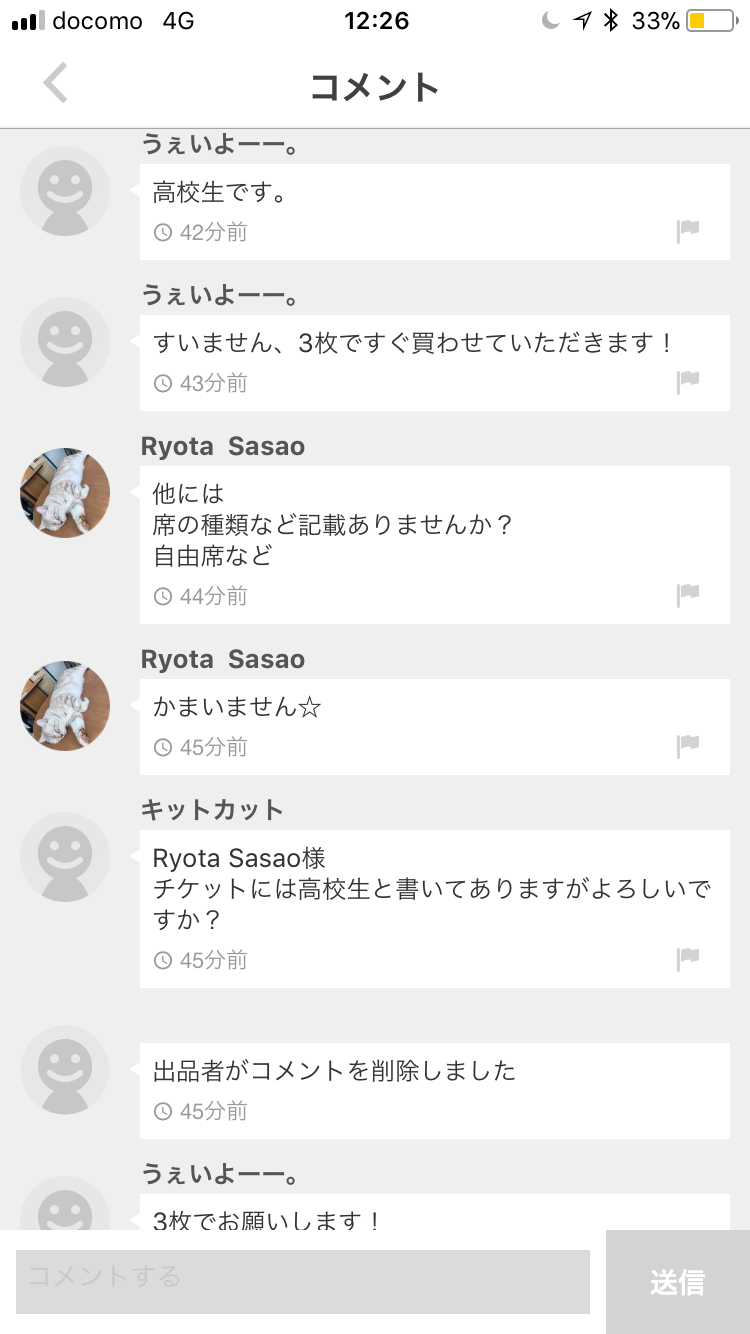
Task: Focus the コメントする input field
Action: 302,1281
